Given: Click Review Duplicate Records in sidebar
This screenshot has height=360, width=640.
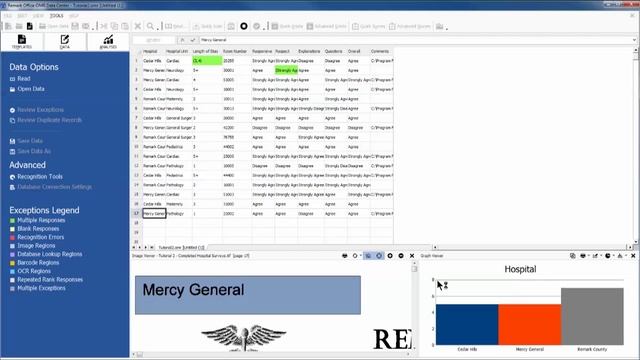Looking at the screenshot, I should 49,120.
